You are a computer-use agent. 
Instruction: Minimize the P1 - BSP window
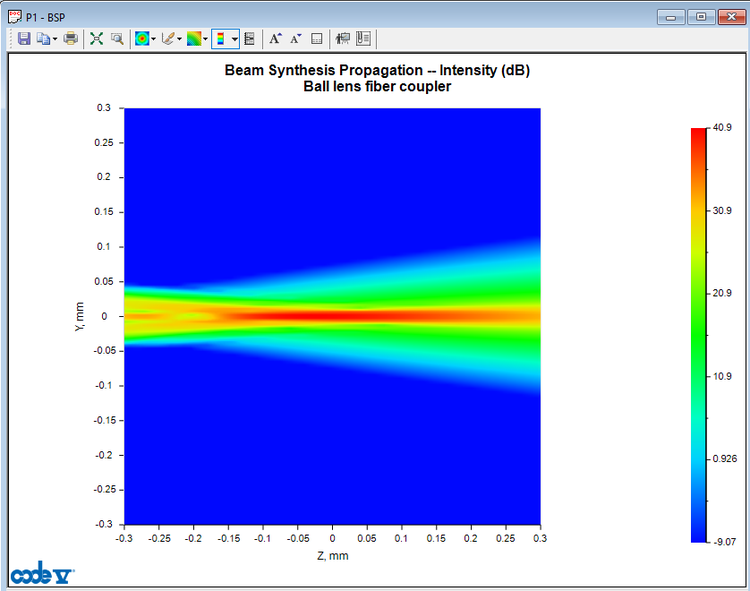[x=671, y=17]
